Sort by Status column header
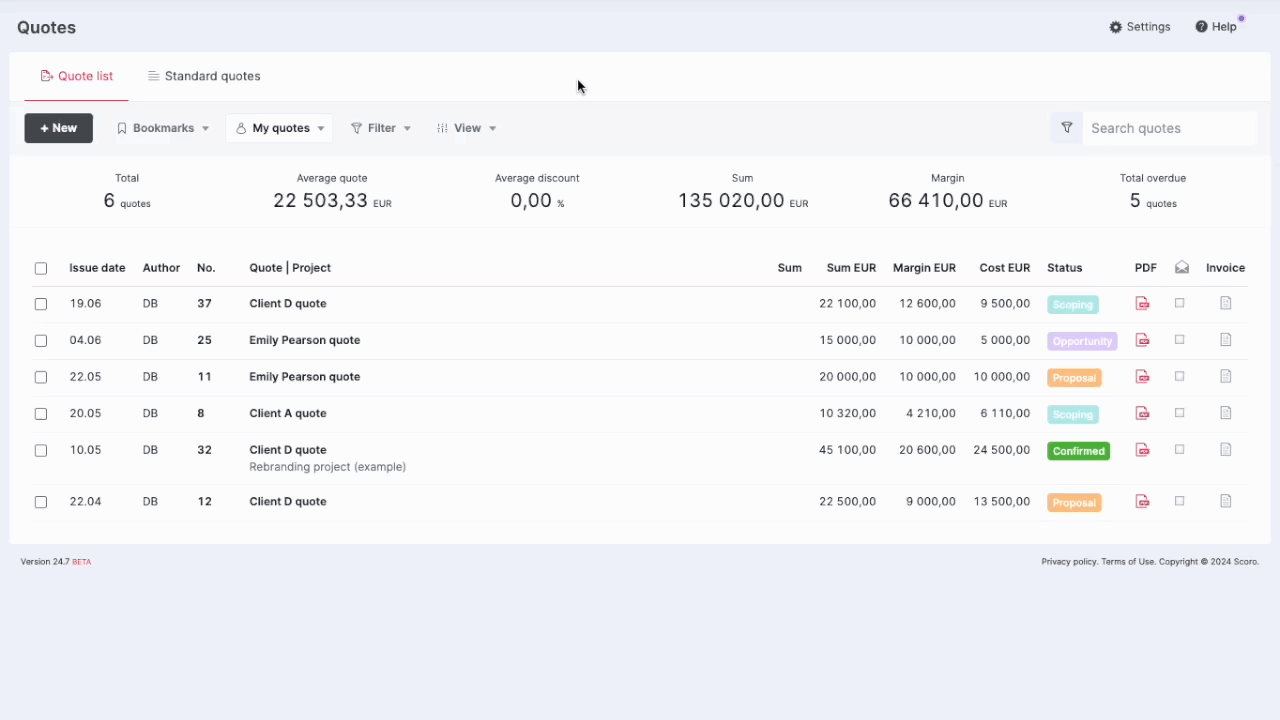 click(1065, 268)
